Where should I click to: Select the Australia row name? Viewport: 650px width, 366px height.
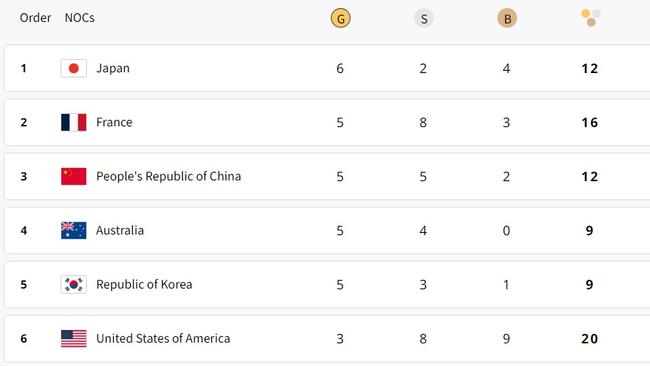tap(120, 230)
